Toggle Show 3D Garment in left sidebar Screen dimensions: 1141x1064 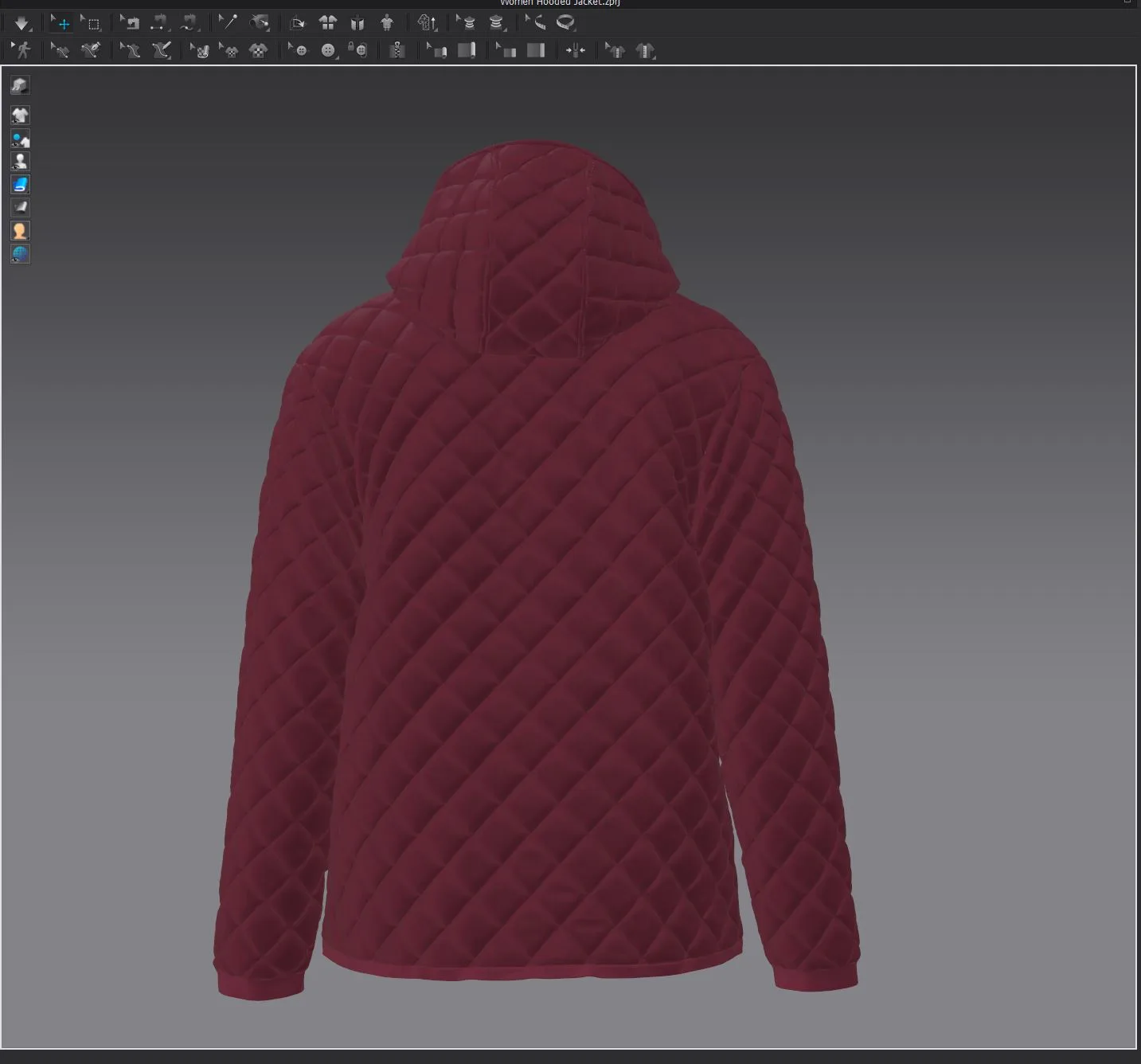(x=20, y=115)
